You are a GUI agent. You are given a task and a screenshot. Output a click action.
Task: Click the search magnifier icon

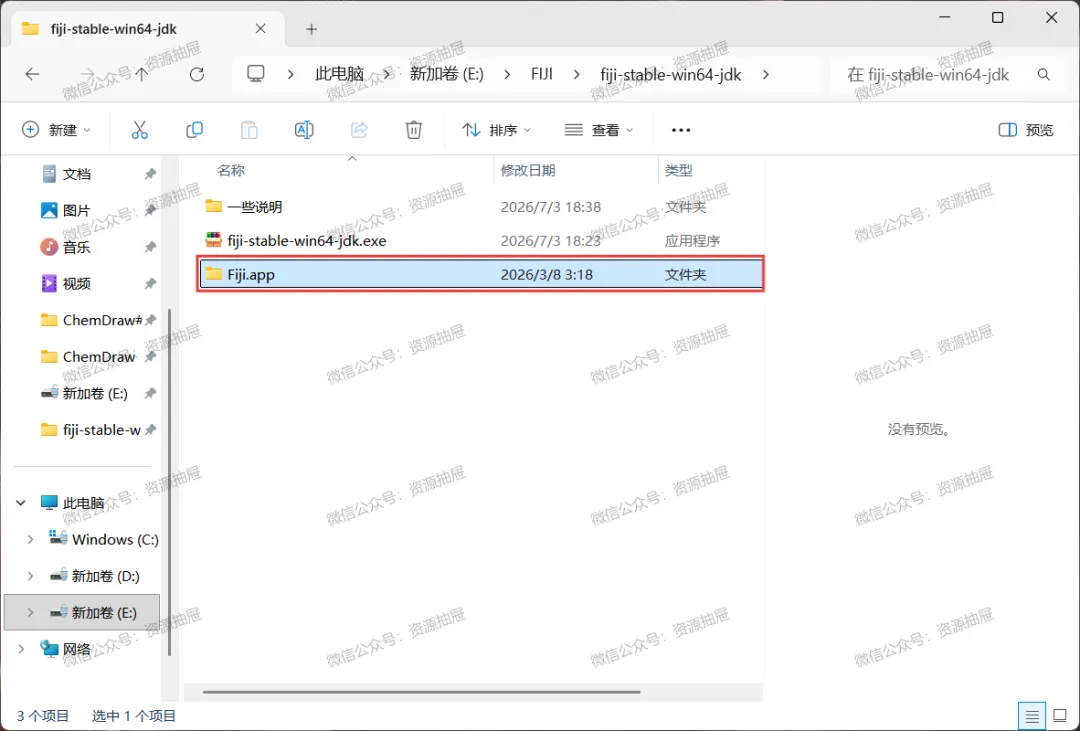(1043, 74)
